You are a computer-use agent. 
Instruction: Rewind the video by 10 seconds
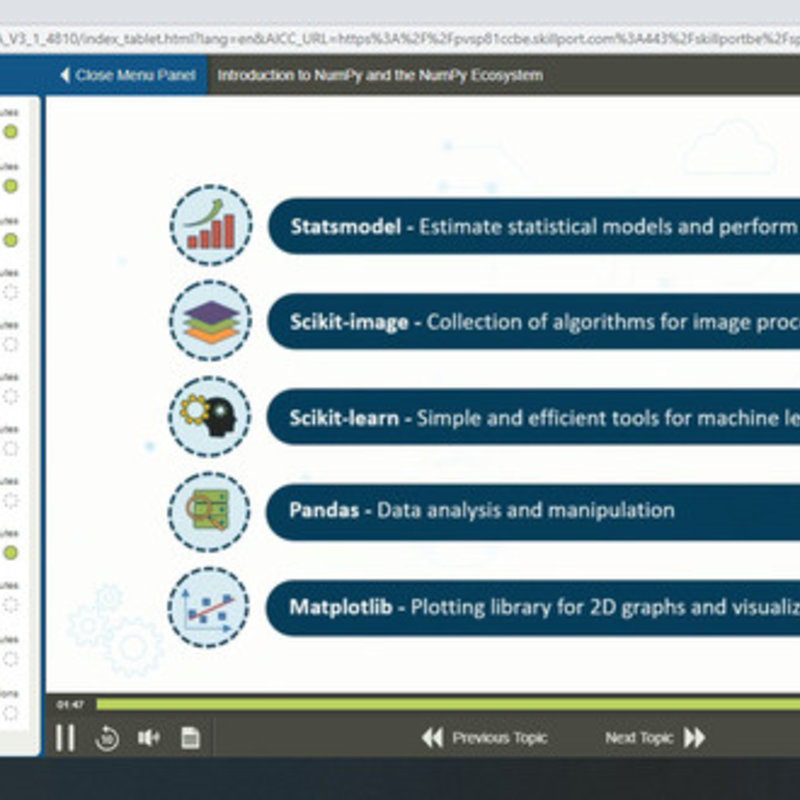coord(107,738)
